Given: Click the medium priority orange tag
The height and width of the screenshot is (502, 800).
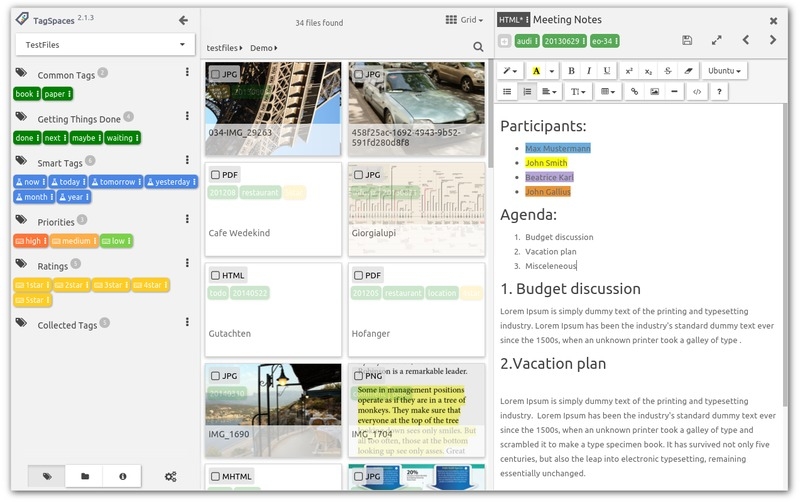Looking at the screenshot, I should click(x=74, y=241).
